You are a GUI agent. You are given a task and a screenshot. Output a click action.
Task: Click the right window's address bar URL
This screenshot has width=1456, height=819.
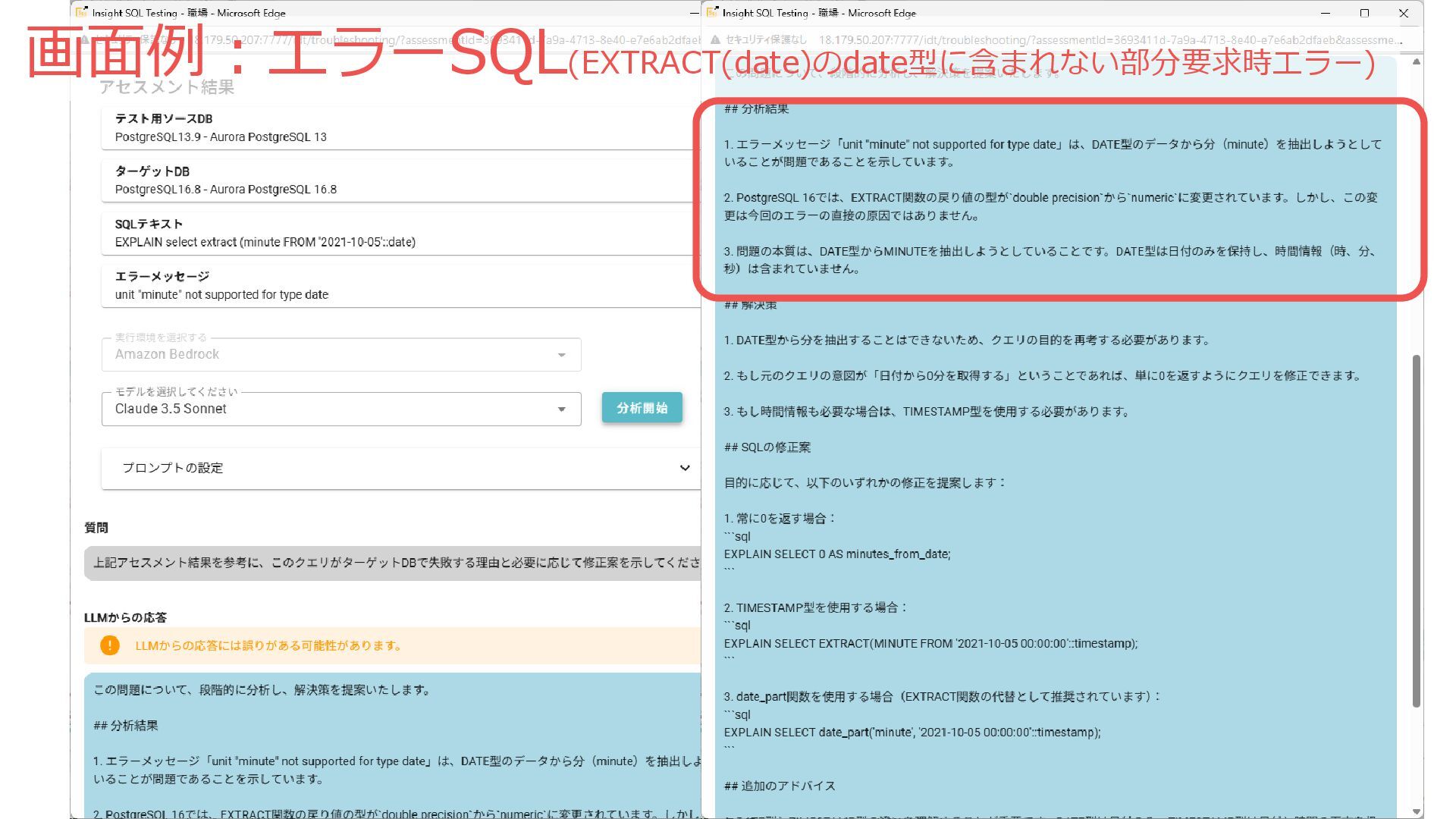point(1107,39)
